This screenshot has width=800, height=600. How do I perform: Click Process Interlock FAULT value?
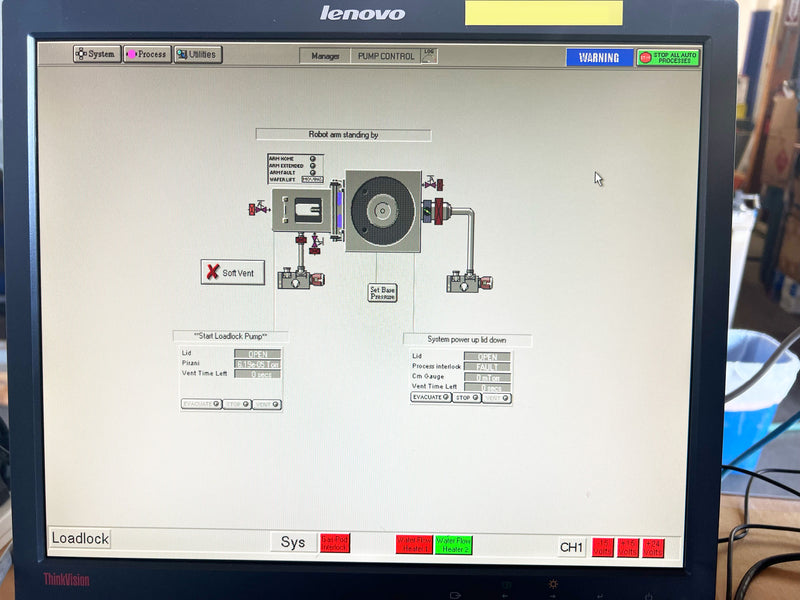[487, 367]
